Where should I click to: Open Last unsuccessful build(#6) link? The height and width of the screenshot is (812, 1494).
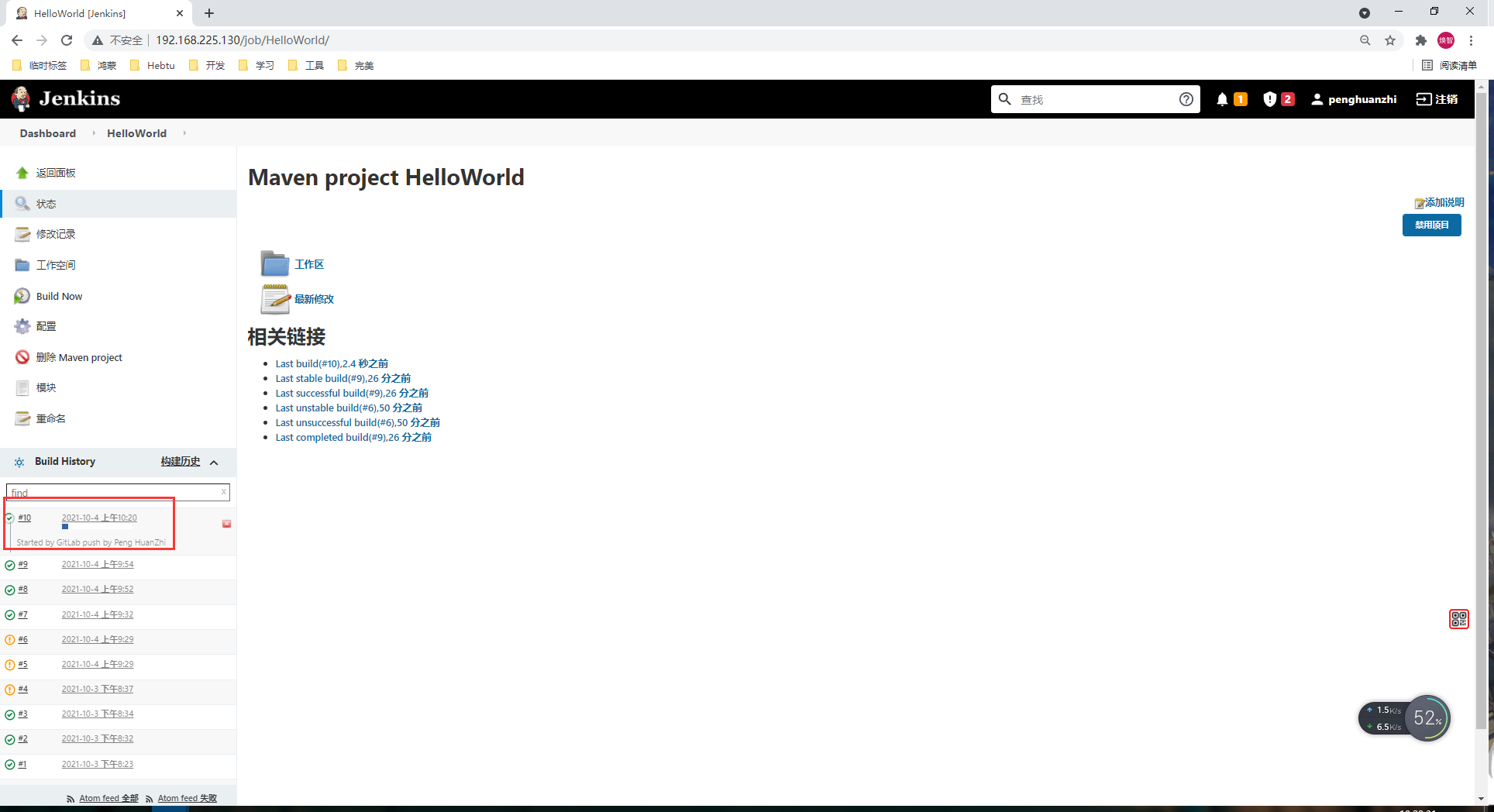[358, 422]
